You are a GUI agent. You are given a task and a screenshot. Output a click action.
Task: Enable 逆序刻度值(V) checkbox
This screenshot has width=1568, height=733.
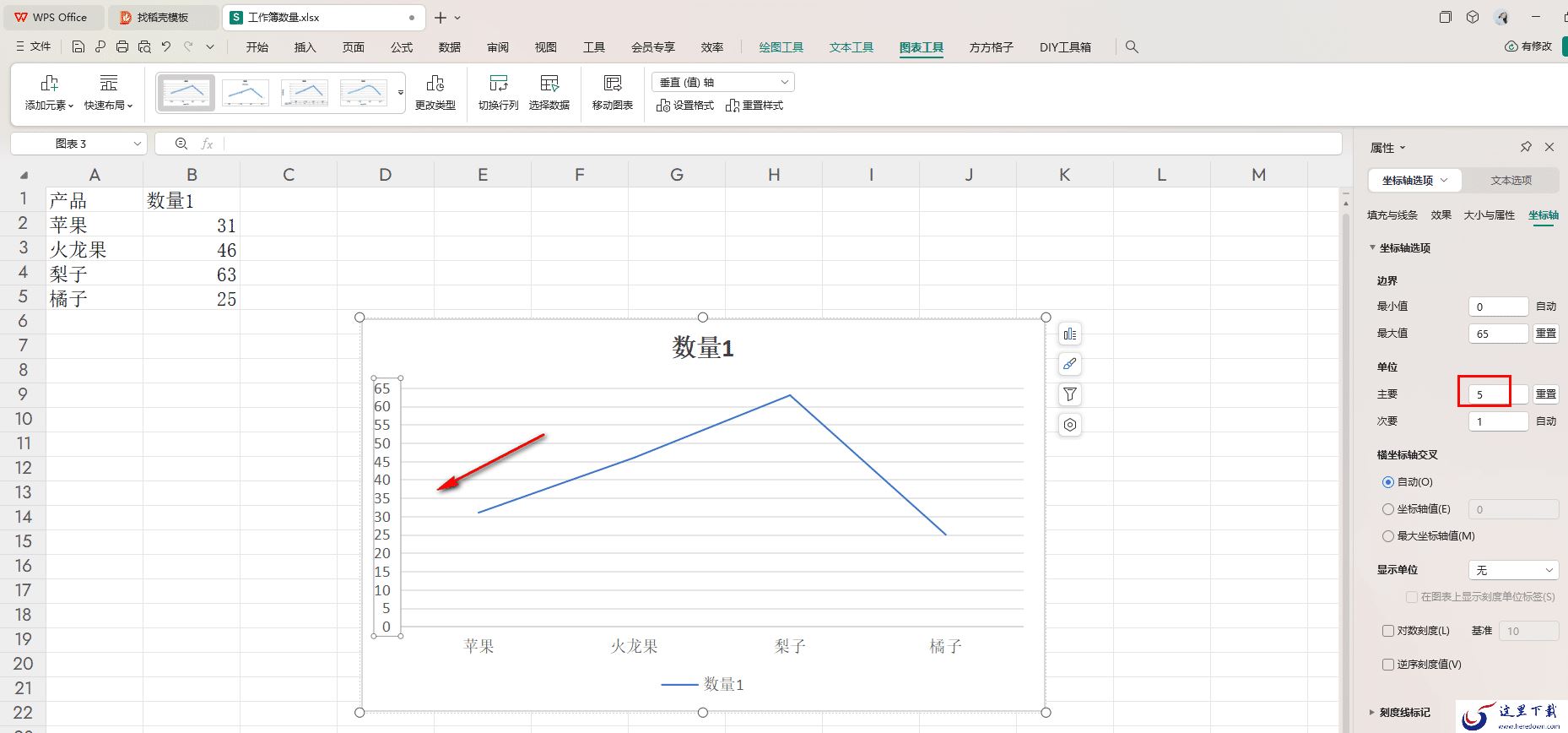click(1387, 665)
